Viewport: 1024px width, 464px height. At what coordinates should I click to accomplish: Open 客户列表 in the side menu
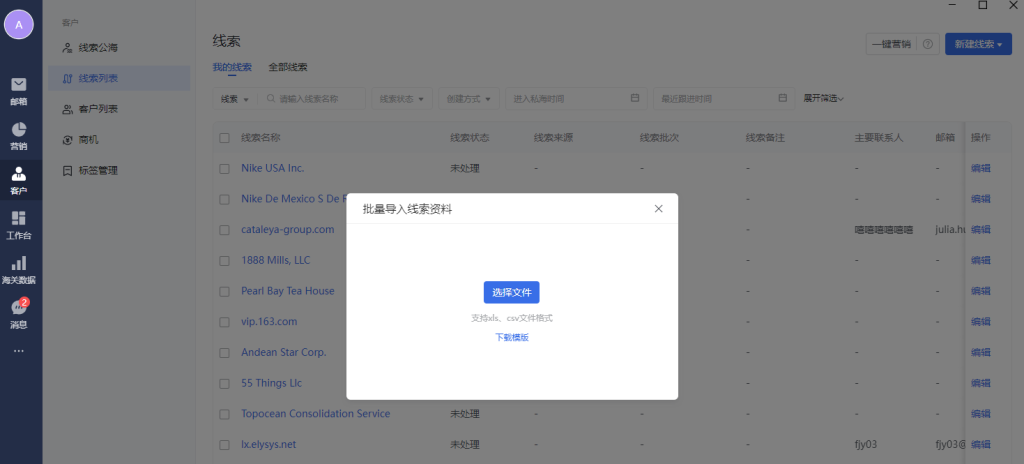tap(98, 109)
